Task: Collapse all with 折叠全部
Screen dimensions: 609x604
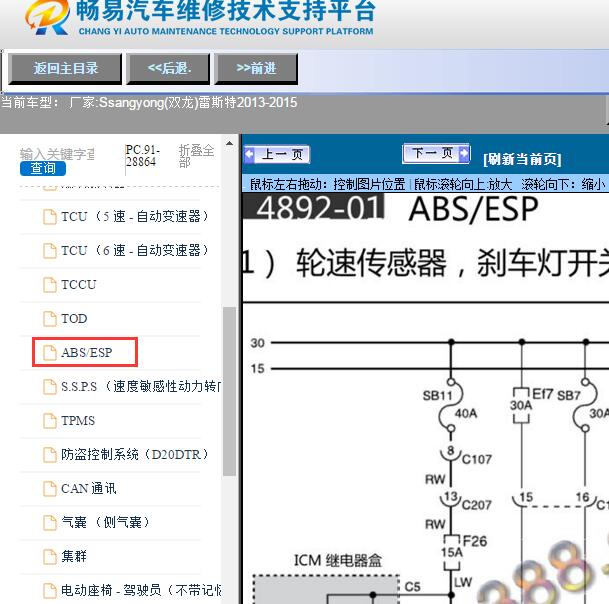Action: point(196,155)
